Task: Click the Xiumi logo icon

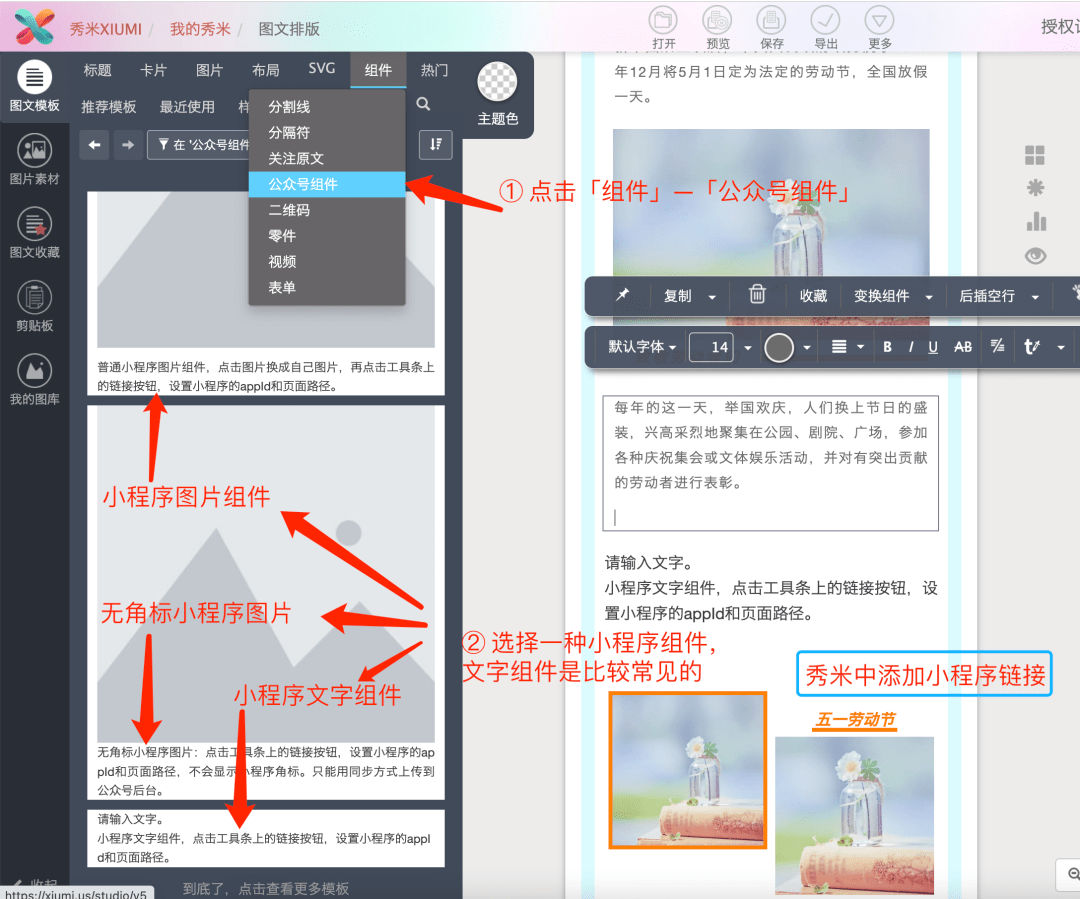Action: tap(34, 27)
